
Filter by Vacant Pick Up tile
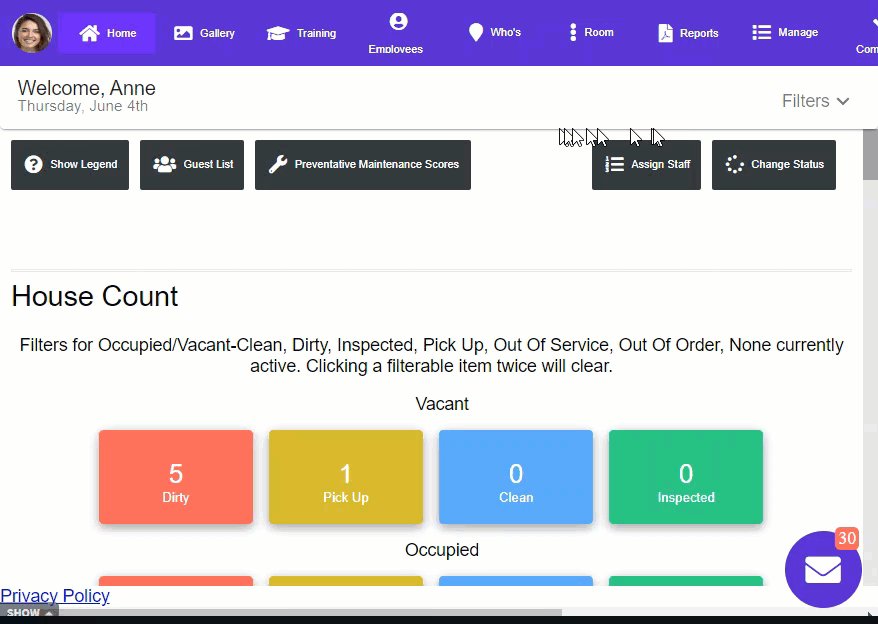[x=346, y=477]
